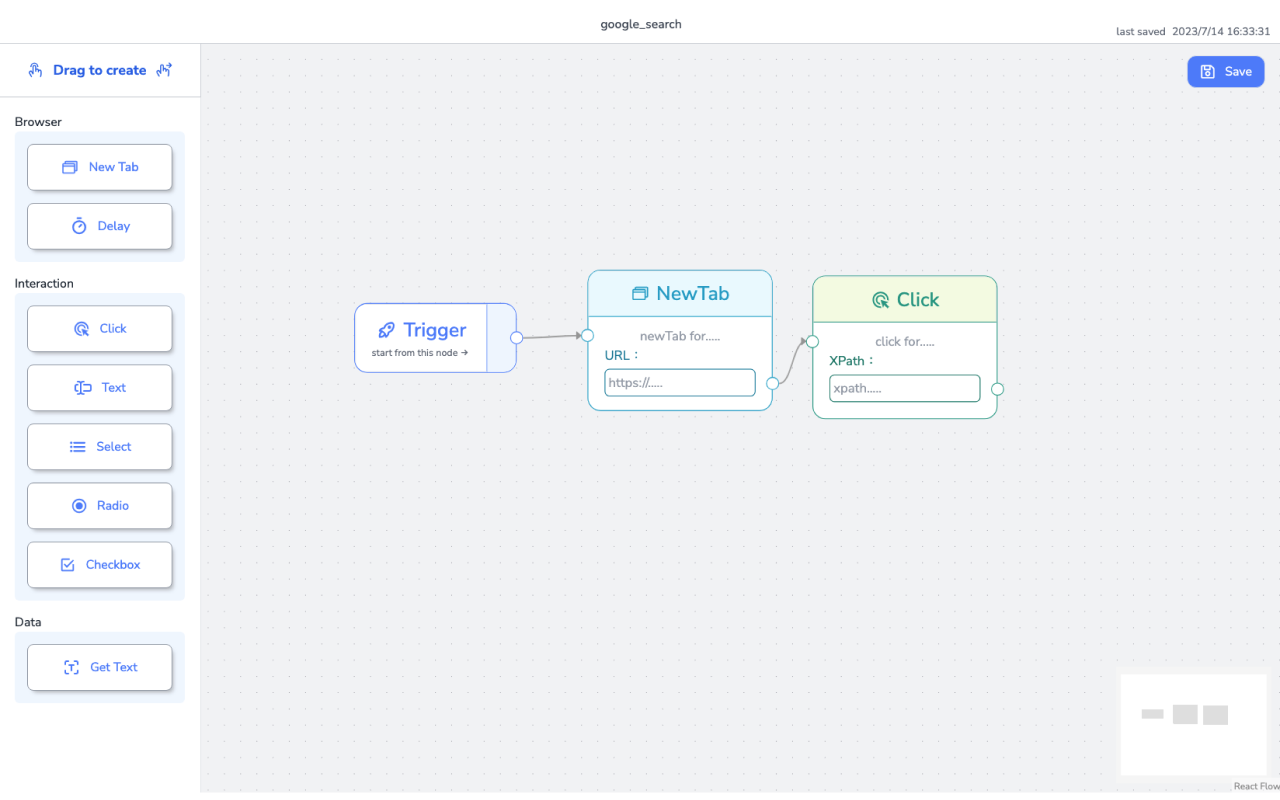This screenshot has height=800, width=1280.
Task: Select the Get Text data icon
Action: [69, 667]
